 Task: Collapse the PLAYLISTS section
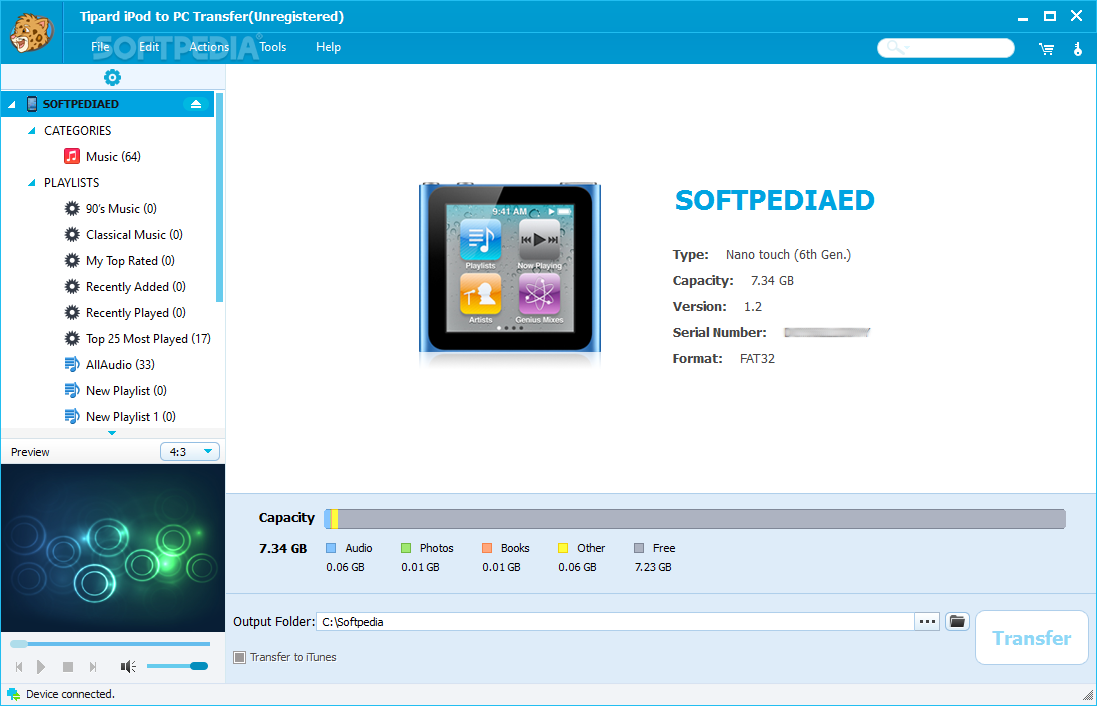[31, 183]
